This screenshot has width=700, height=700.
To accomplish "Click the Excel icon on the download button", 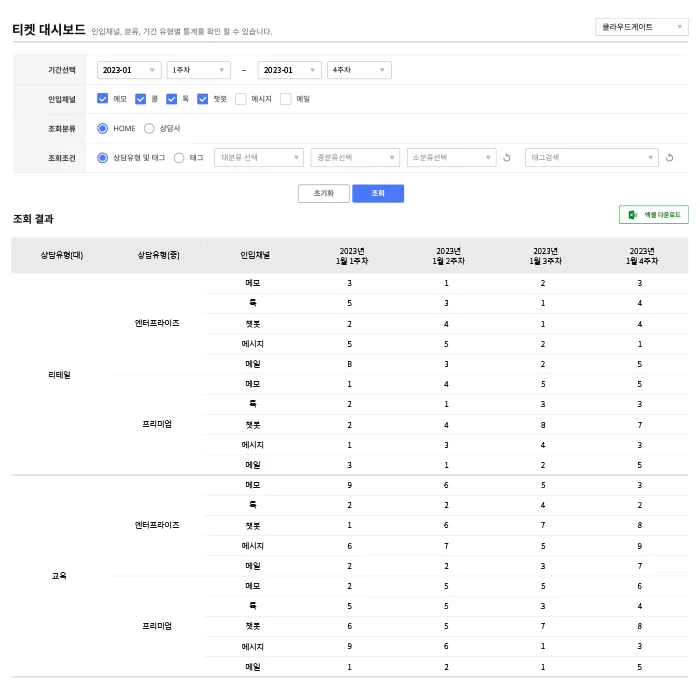I will click(x=633, y=215).
